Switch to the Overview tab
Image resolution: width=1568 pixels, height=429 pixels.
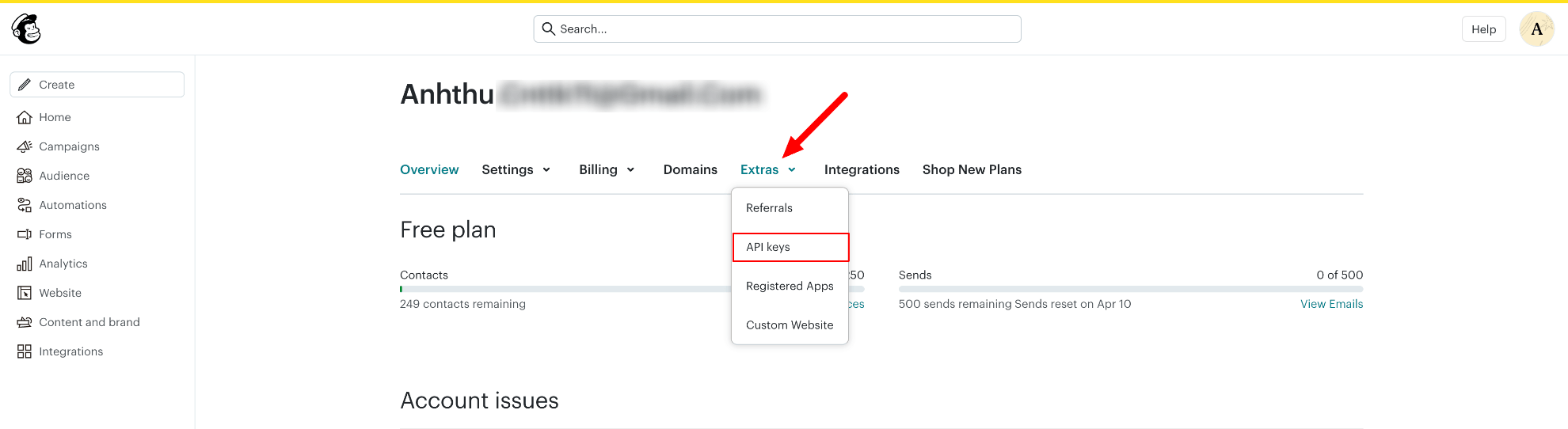(x=429, y=169)
